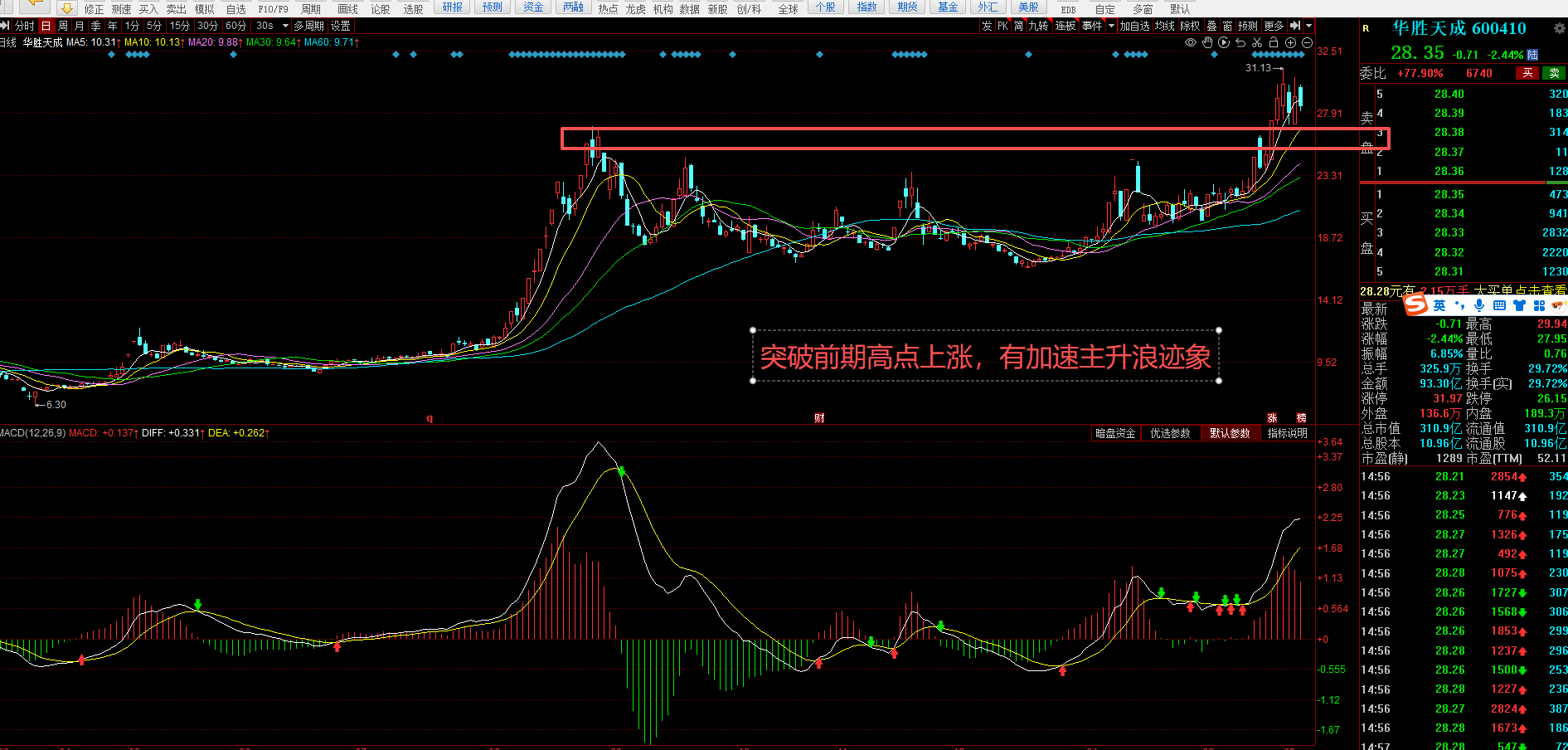Click the eye visibility icon above chart
The image size is (1568, 750).
(1191, 42)
